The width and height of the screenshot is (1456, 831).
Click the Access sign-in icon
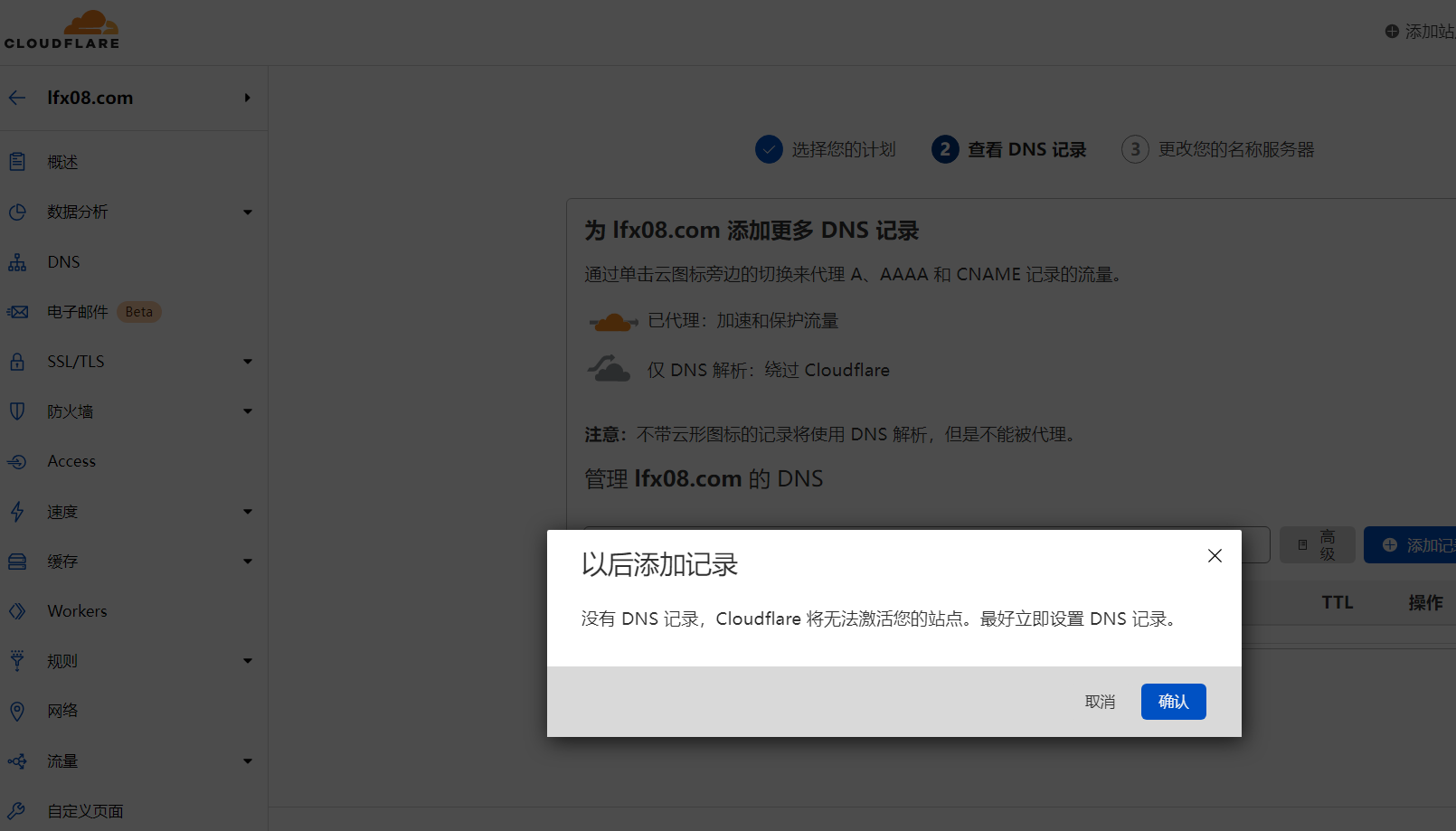pyautogui.click(x=17, y=461)
